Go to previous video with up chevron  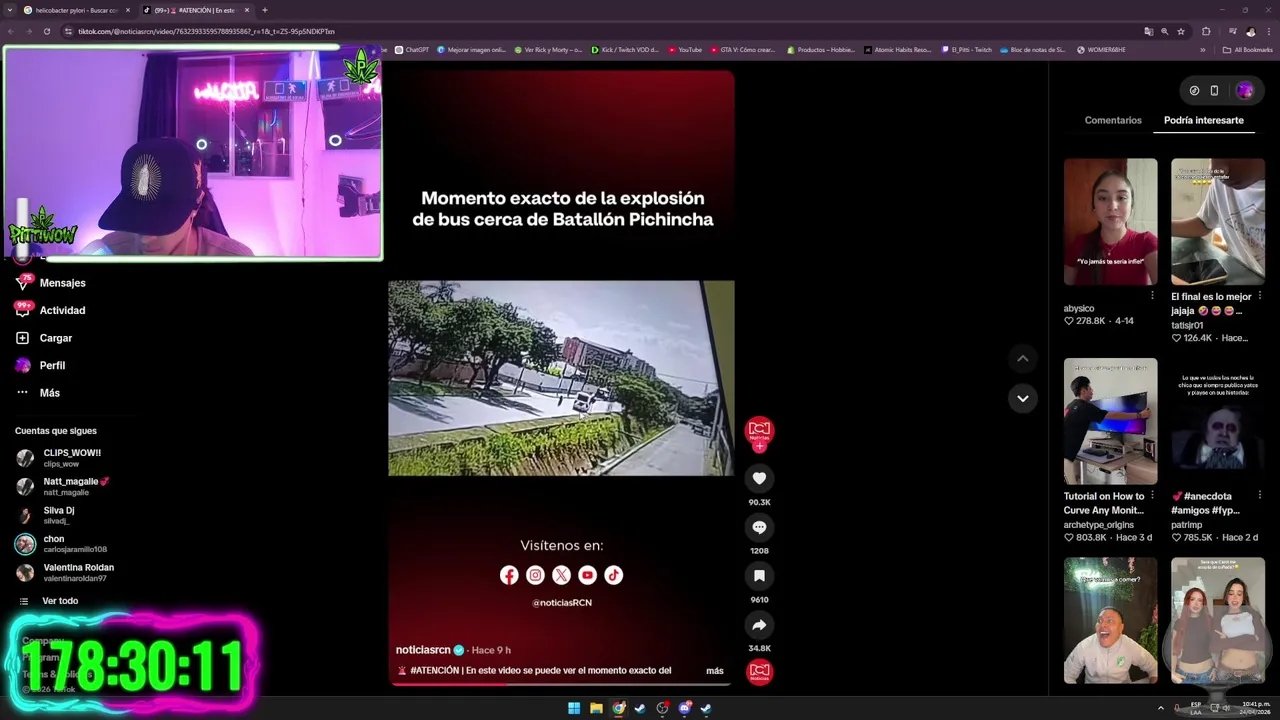pyautogui.click(x=1022, y=358)
